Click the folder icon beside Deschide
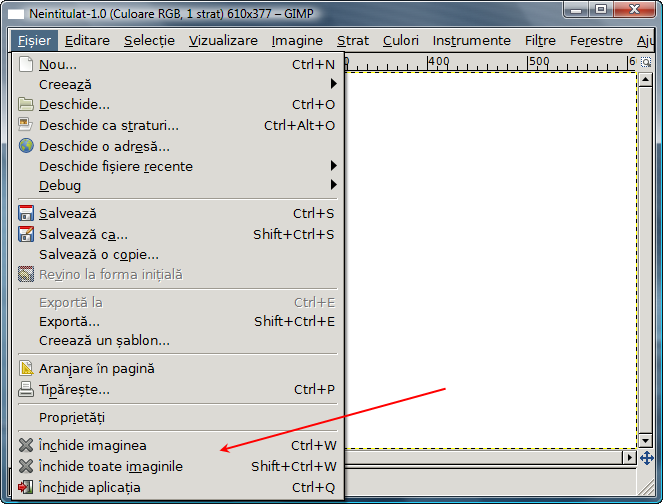This screenshot has width=663, height=504. pyautogui.click(x=26, y=105)
